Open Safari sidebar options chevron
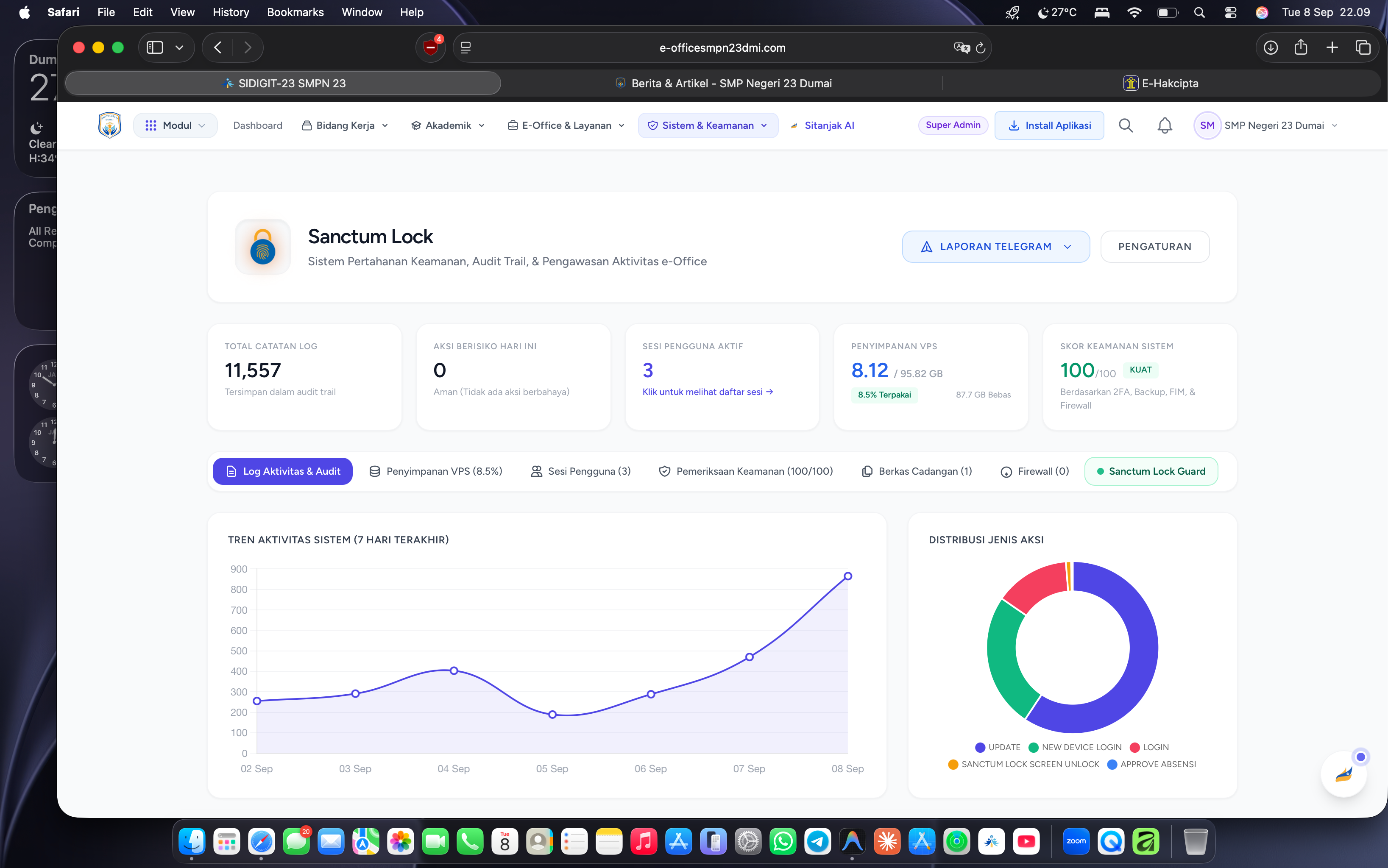 179,47
